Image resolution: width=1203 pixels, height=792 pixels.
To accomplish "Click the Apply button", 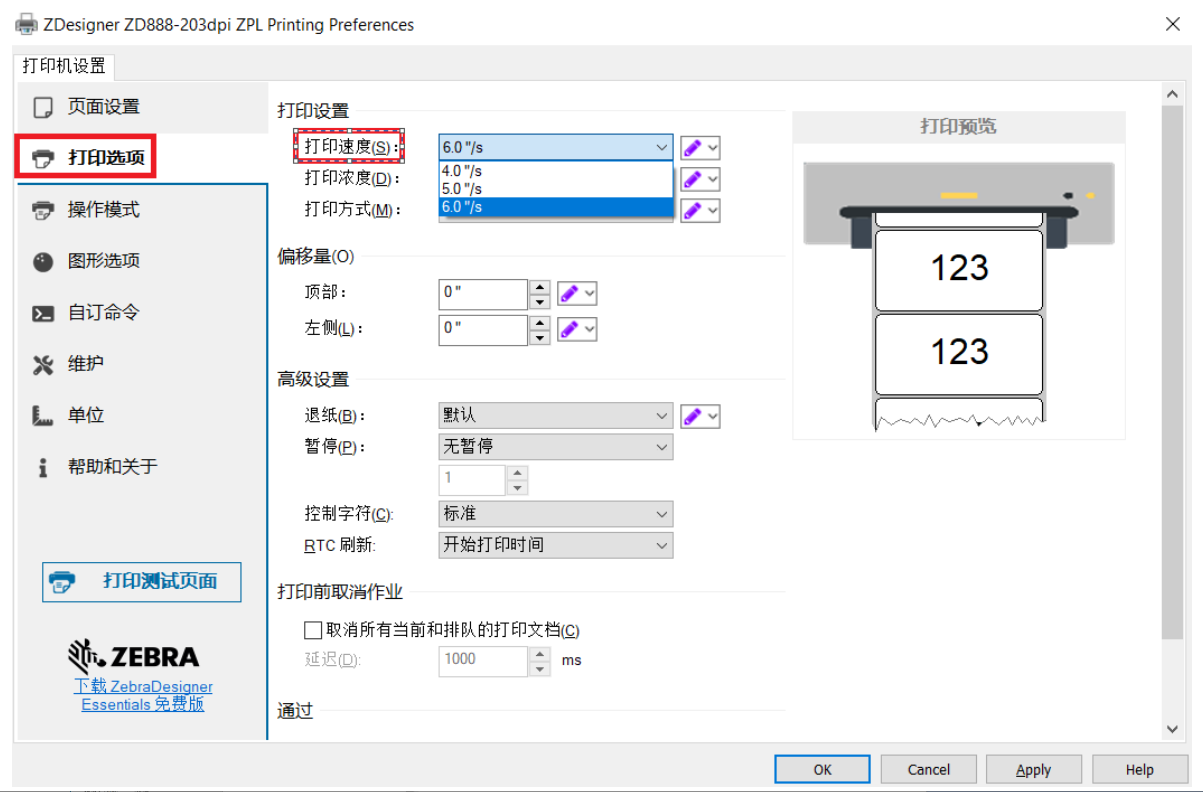I will pos(1034,769).
